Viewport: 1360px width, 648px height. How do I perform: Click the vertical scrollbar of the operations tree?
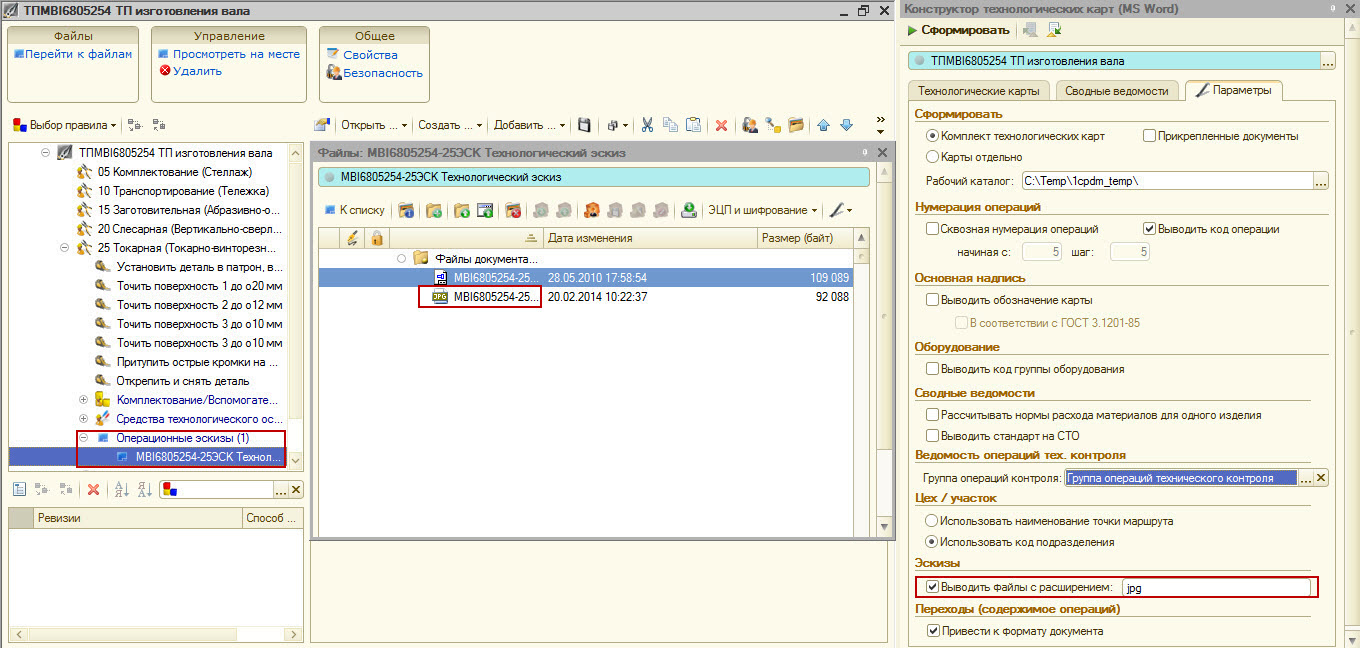tap(295, 300)
